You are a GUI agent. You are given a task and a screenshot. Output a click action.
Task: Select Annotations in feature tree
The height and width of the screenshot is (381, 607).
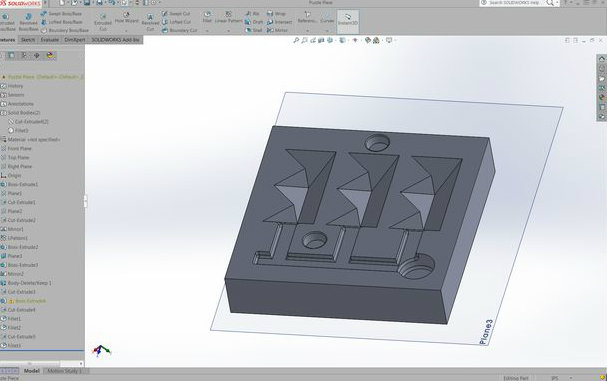point(17,104)
